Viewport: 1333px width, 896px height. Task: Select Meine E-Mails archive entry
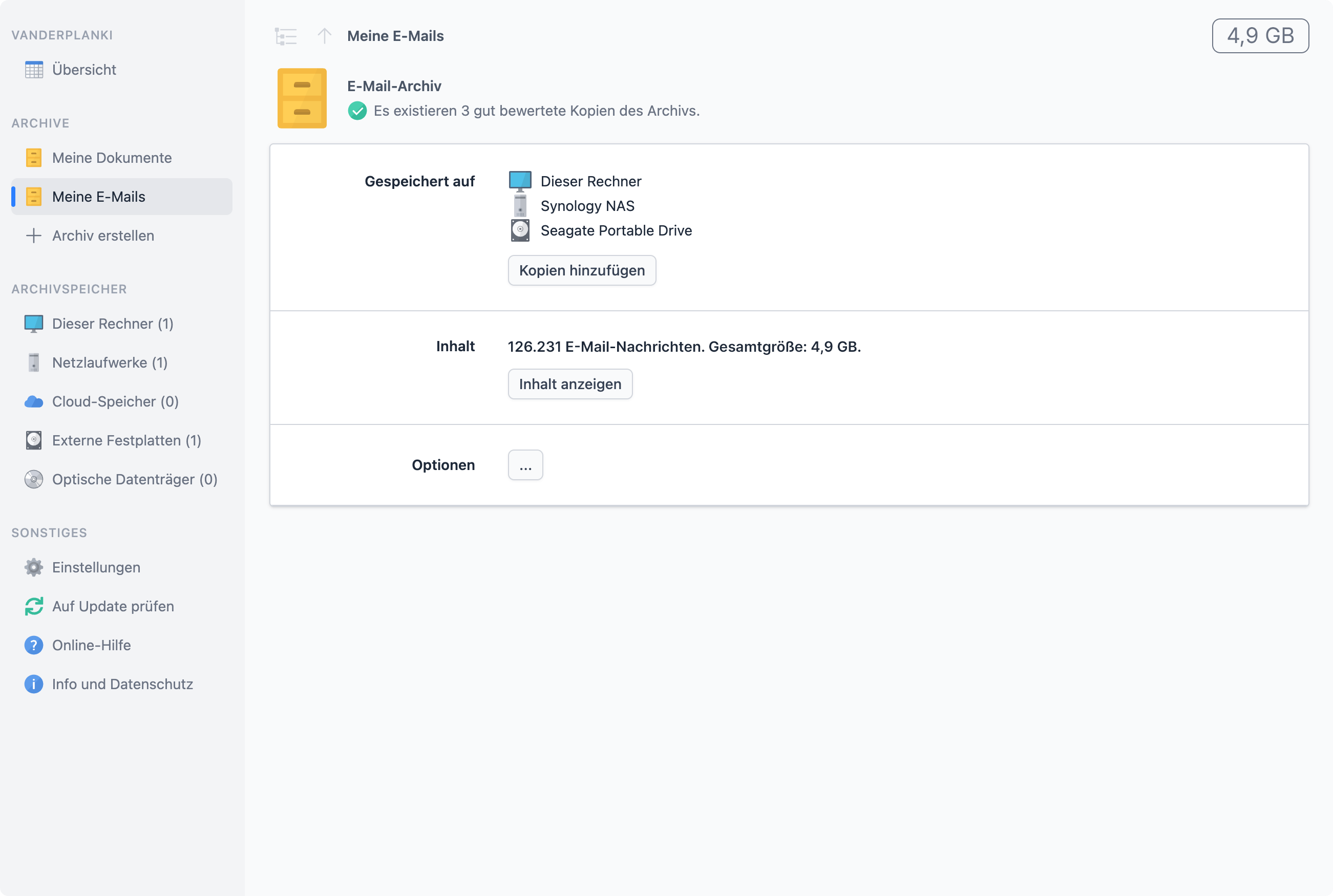coord(98,197)
